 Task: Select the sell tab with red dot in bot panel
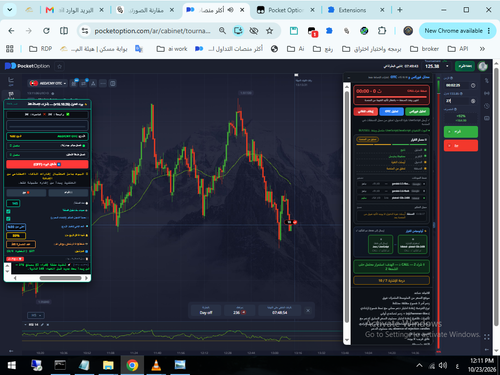pos(26,193)
